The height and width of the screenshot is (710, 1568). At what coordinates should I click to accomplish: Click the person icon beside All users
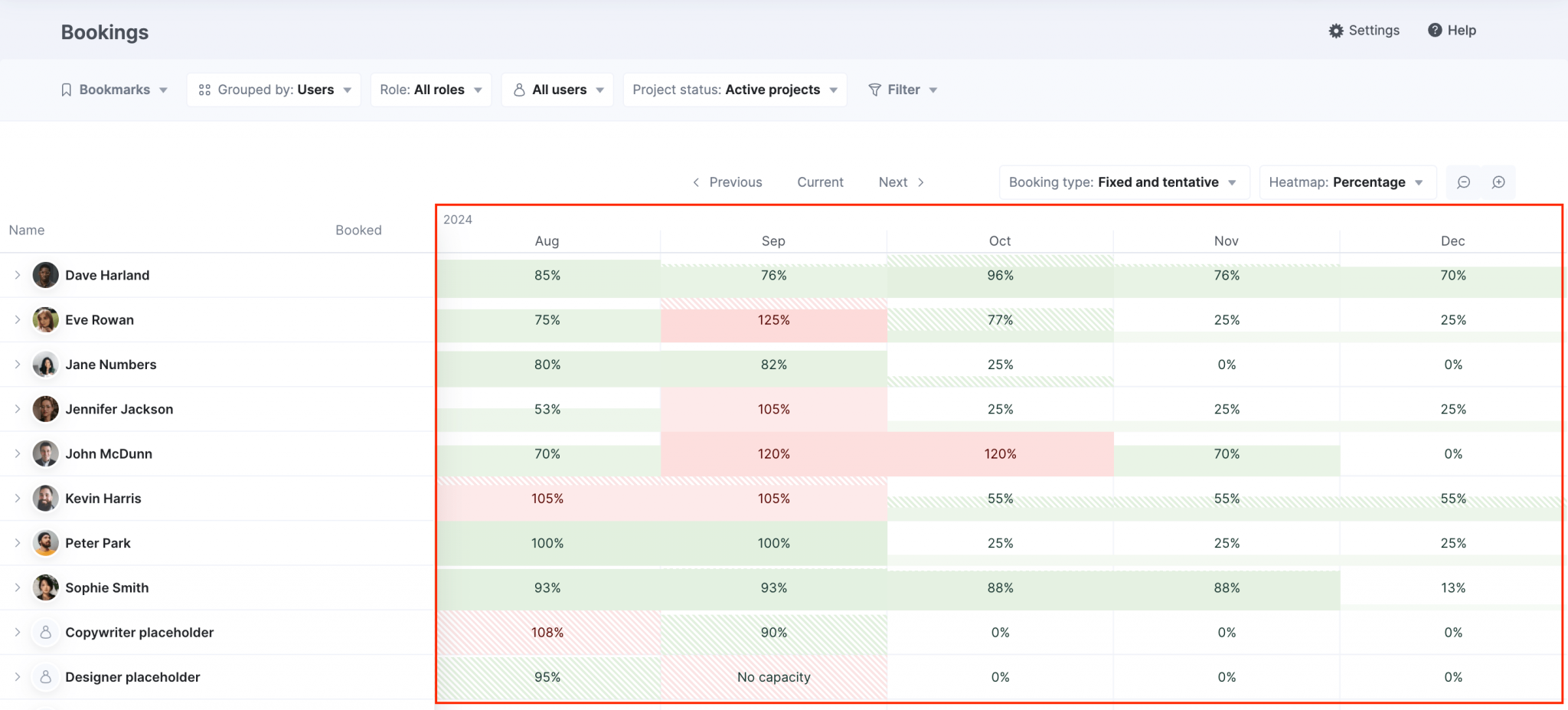point(519,90)
